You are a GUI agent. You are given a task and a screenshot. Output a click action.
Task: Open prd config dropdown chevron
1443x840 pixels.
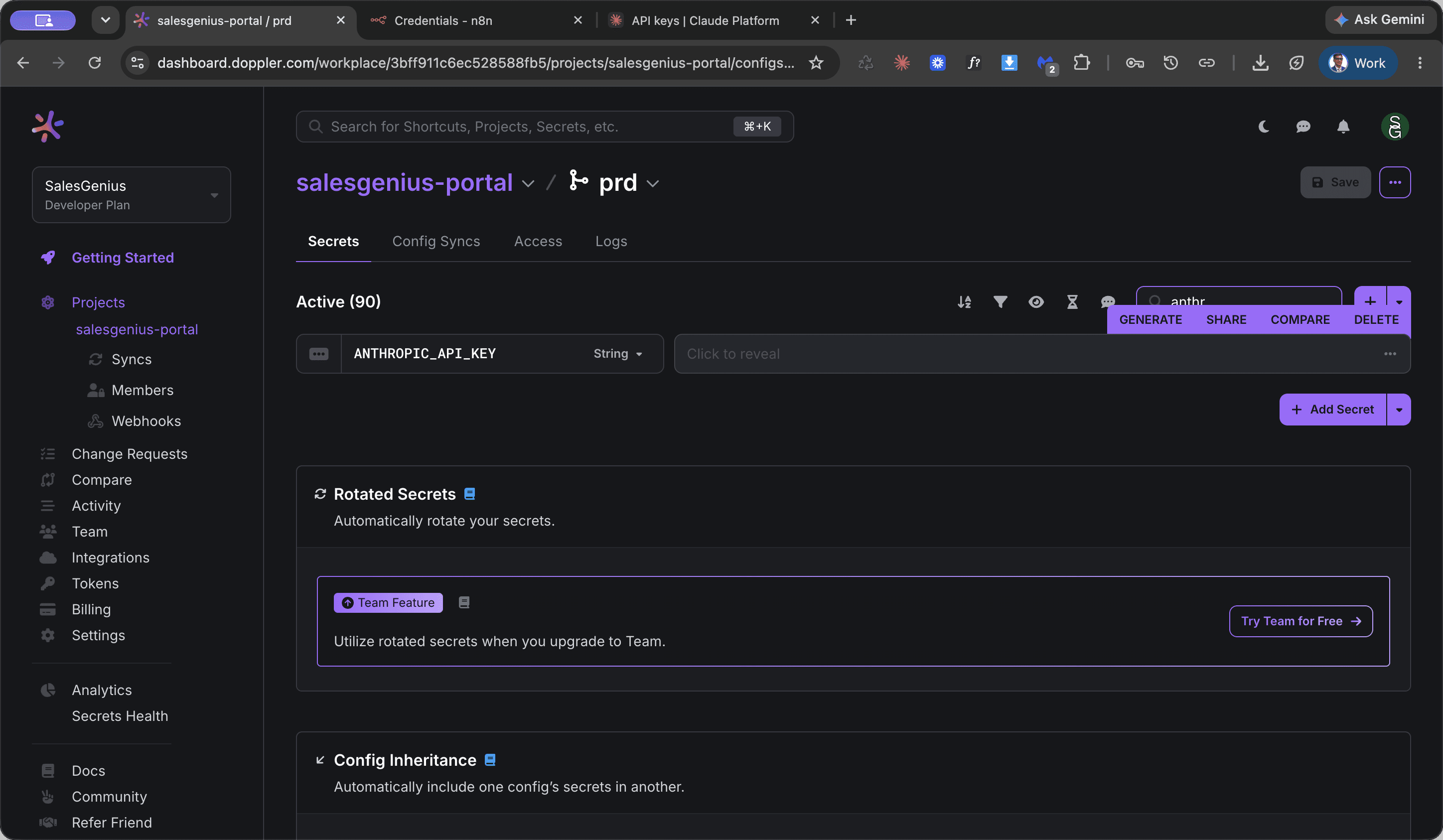653,184
